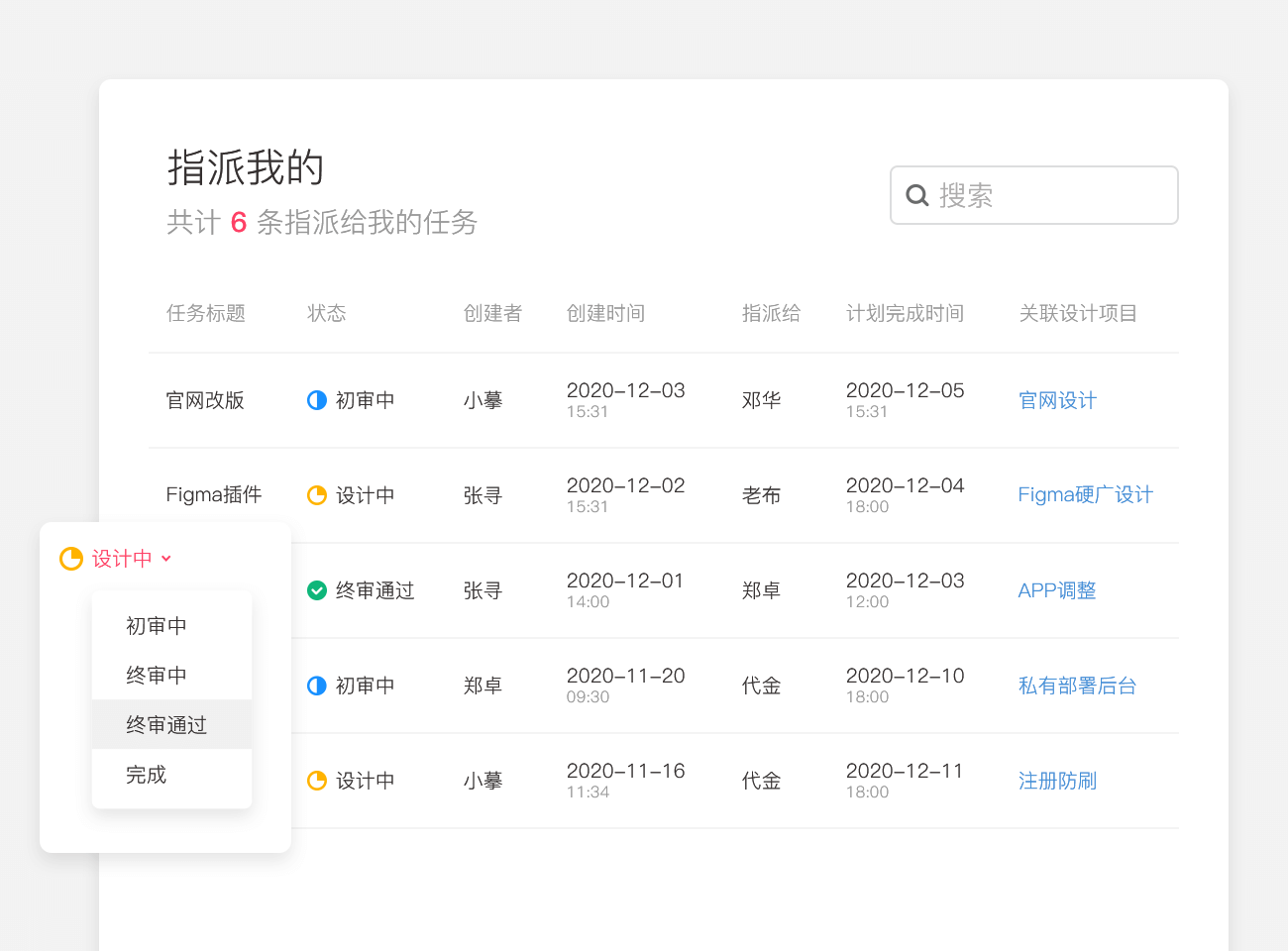Click the 指派给 column header
This screenshot has height=951, width=1288.
point(771,313)
